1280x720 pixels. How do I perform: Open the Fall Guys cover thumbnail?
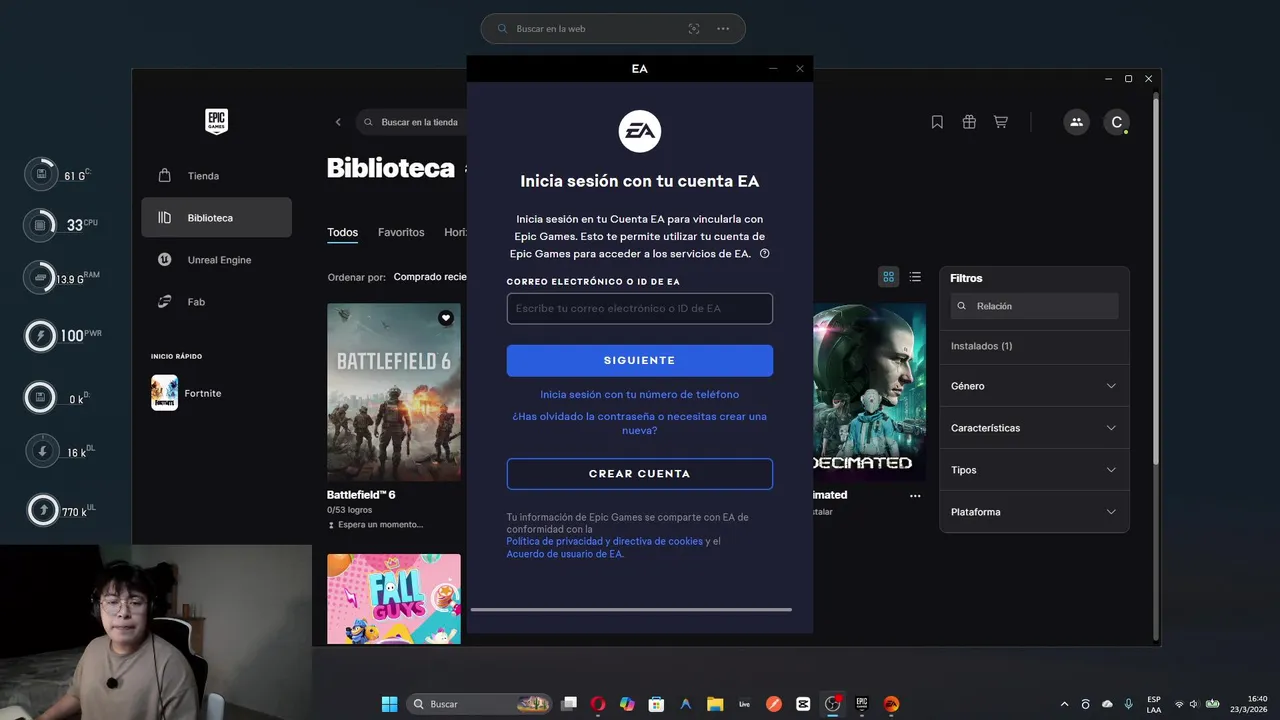tap(394, 599)
